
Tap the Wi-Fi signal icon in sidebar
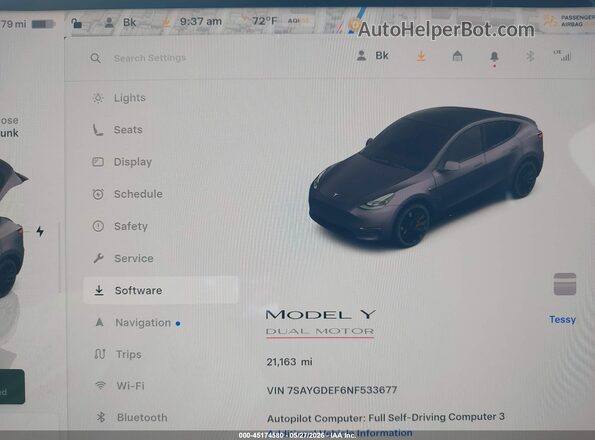(100, 386)
